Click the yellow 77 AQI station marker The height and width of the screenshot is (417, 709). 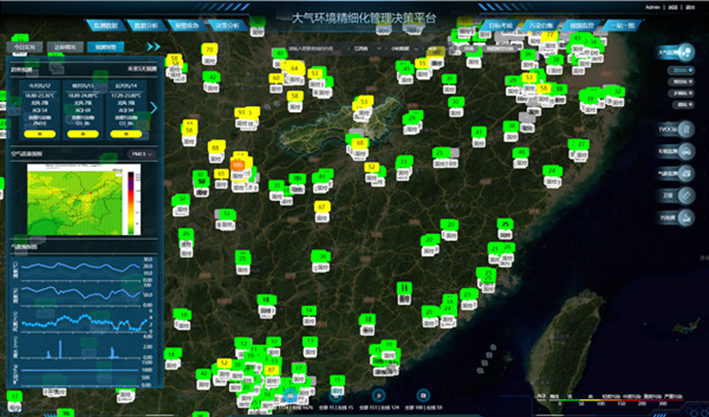[549, 35]
